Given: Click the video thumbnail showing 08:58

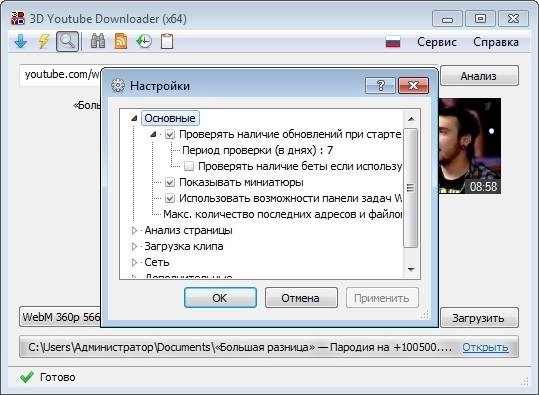Looking at the screenshot, I should [470, 146].
